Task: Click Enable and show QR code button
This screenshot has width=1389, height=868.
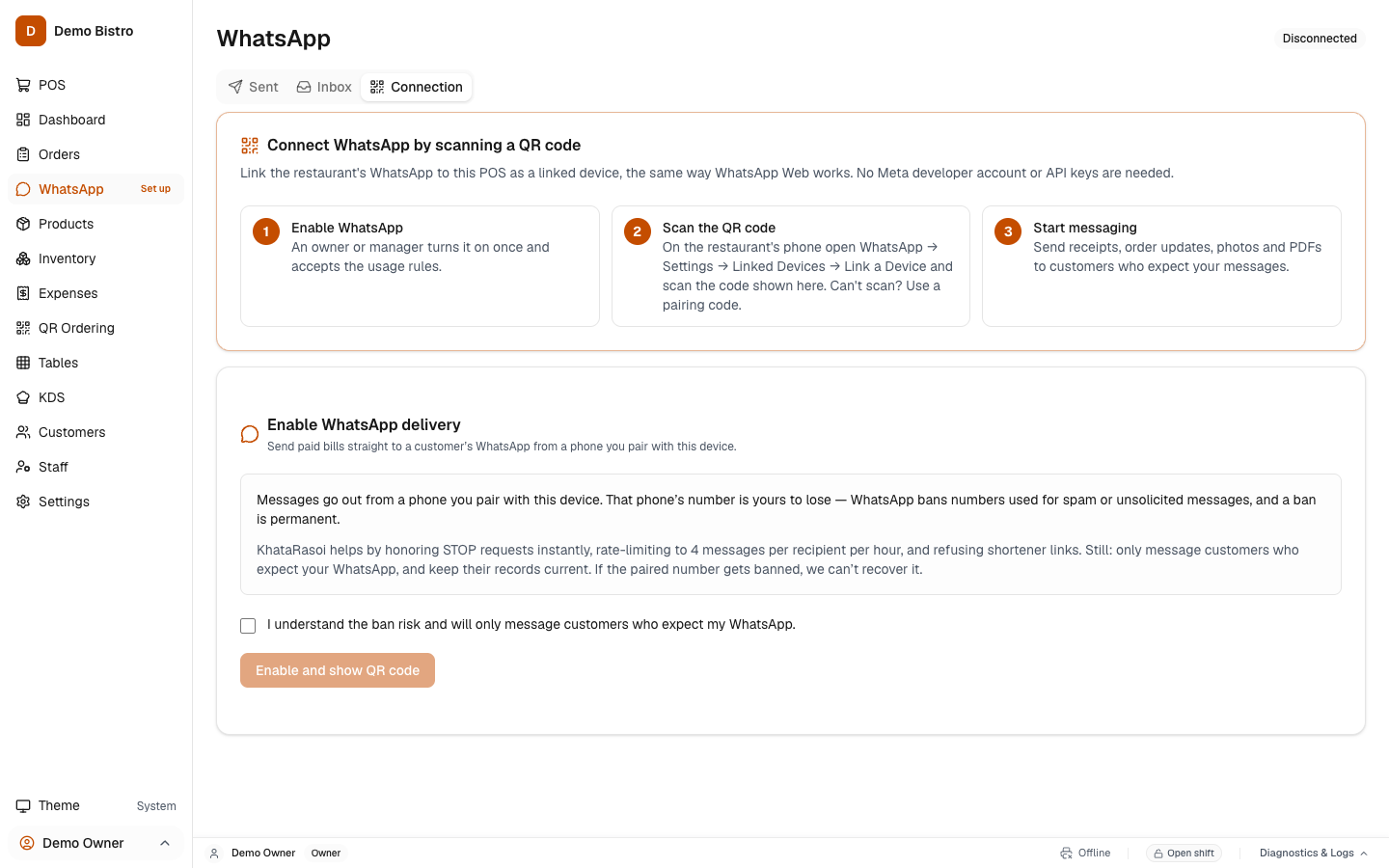Action: pos(338,670)
